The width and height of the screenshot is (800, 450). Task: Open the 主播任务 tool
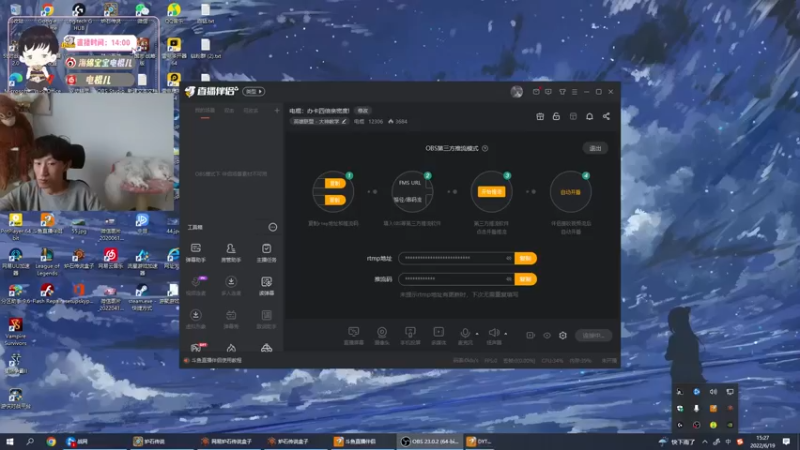coord(266,253)
